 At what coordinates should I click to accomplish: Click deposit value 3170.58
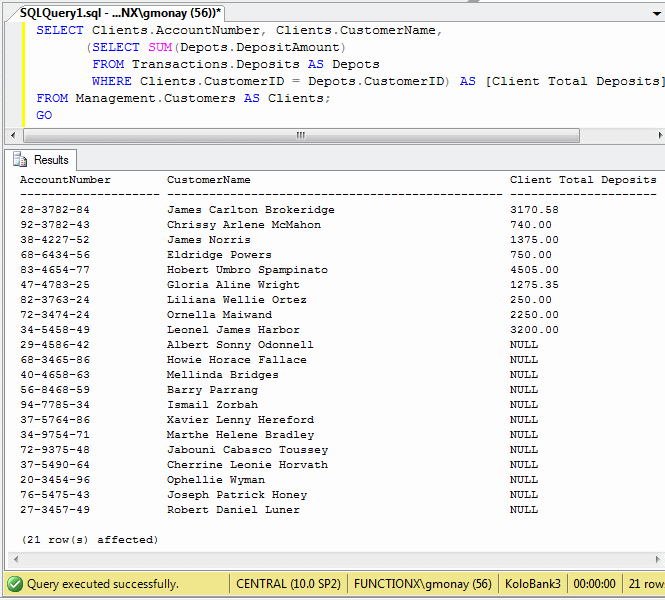[x=534, y=210]
